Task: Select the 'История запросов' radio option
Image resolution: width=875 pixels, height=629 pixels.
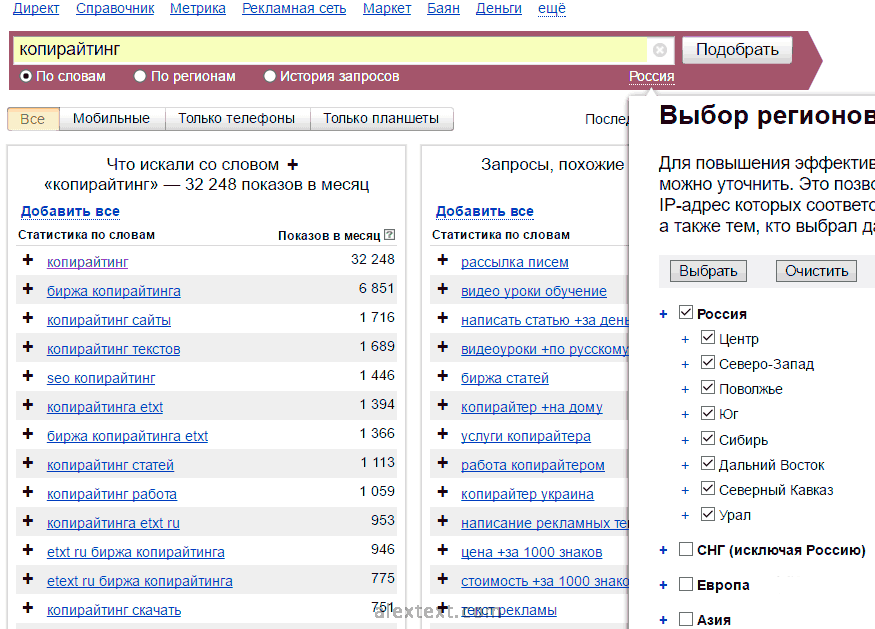Action: pyautogui.click(x=270, y=76)
